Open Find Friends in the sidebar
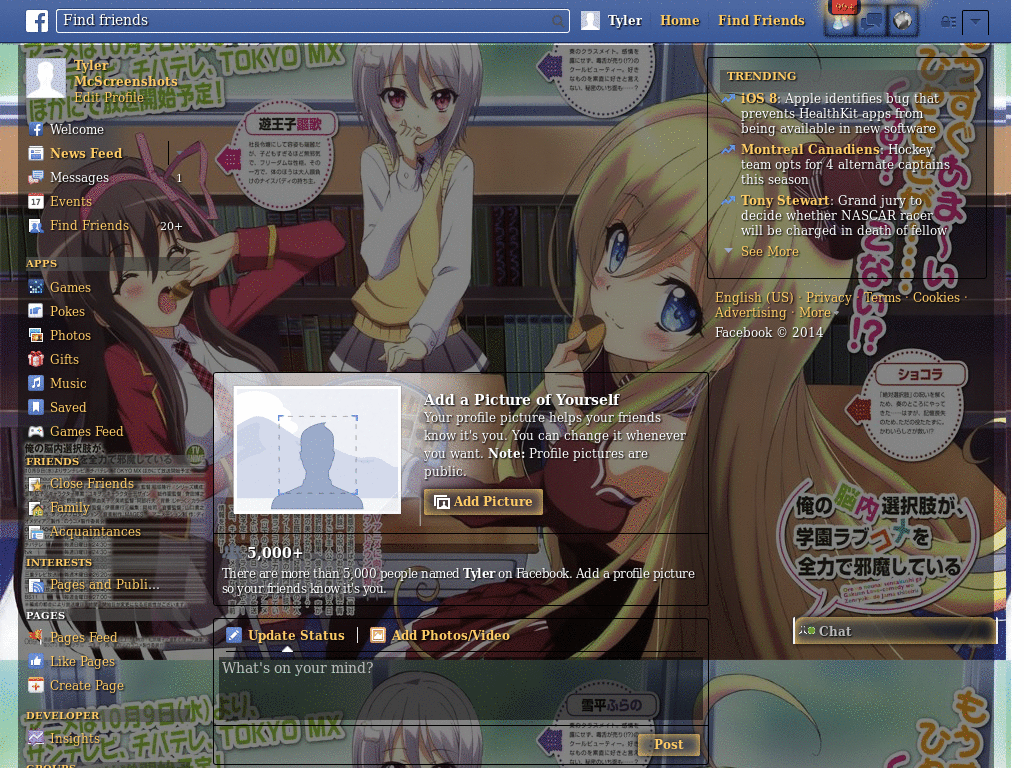The height and width of the screenshot is (768, 1024). click(89, 226)
